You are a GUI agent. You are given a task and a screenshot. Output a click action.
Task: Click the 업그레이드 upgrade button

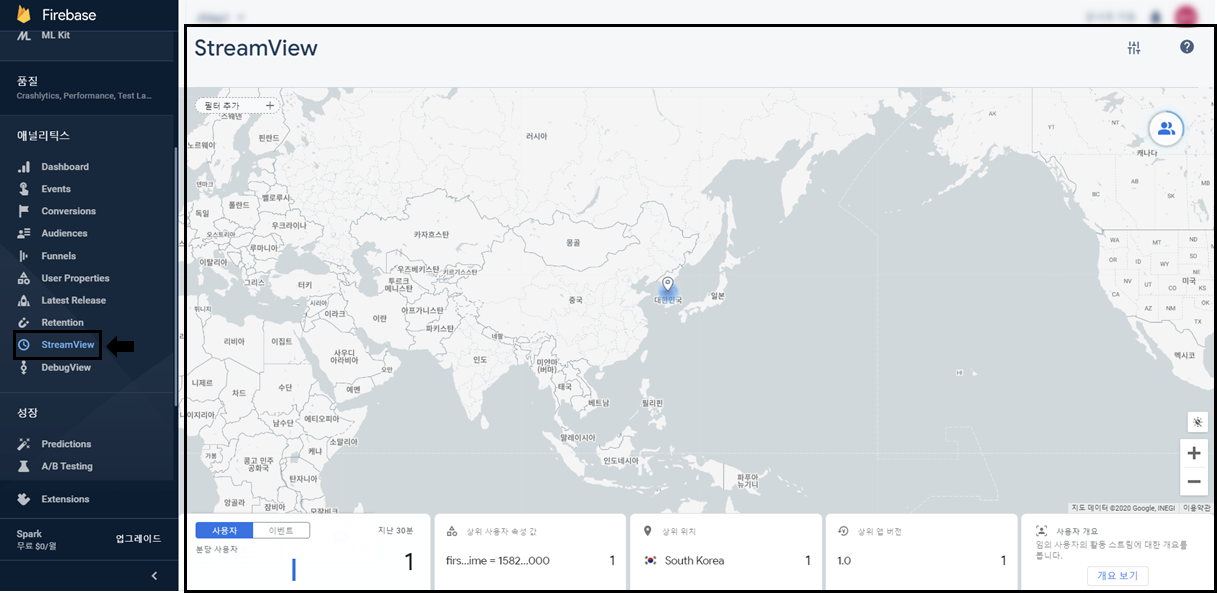pyautogui.click(x=138, y=538)
